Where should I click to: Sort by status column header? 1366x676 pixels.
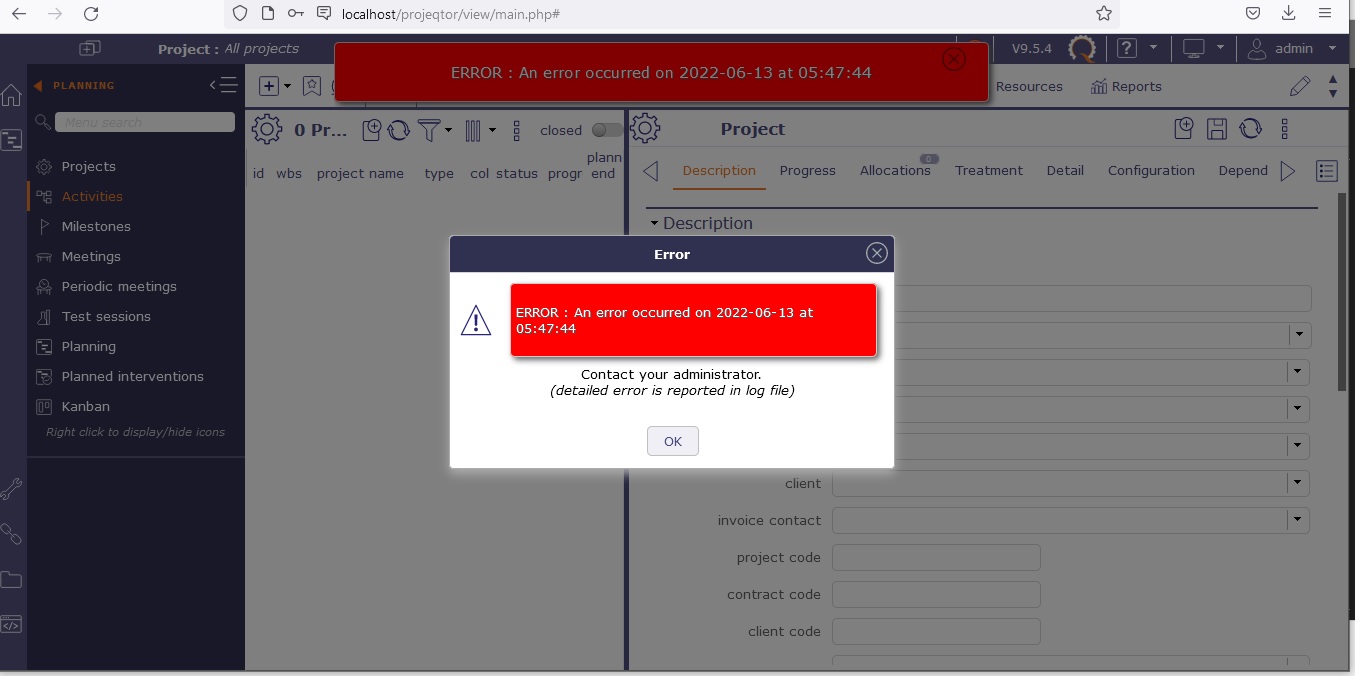coord(517,173)
